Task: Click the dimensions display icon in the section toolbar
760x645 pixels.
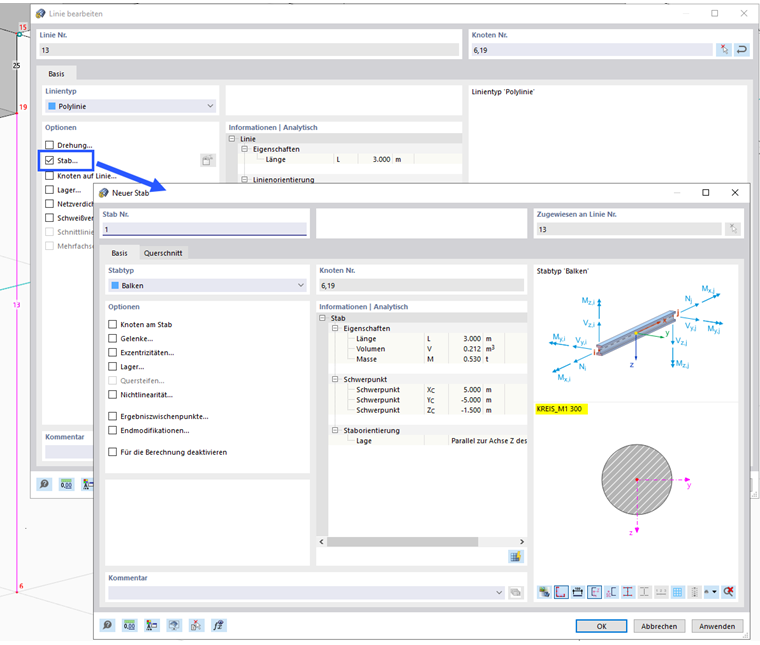Action: pos(578,592)
